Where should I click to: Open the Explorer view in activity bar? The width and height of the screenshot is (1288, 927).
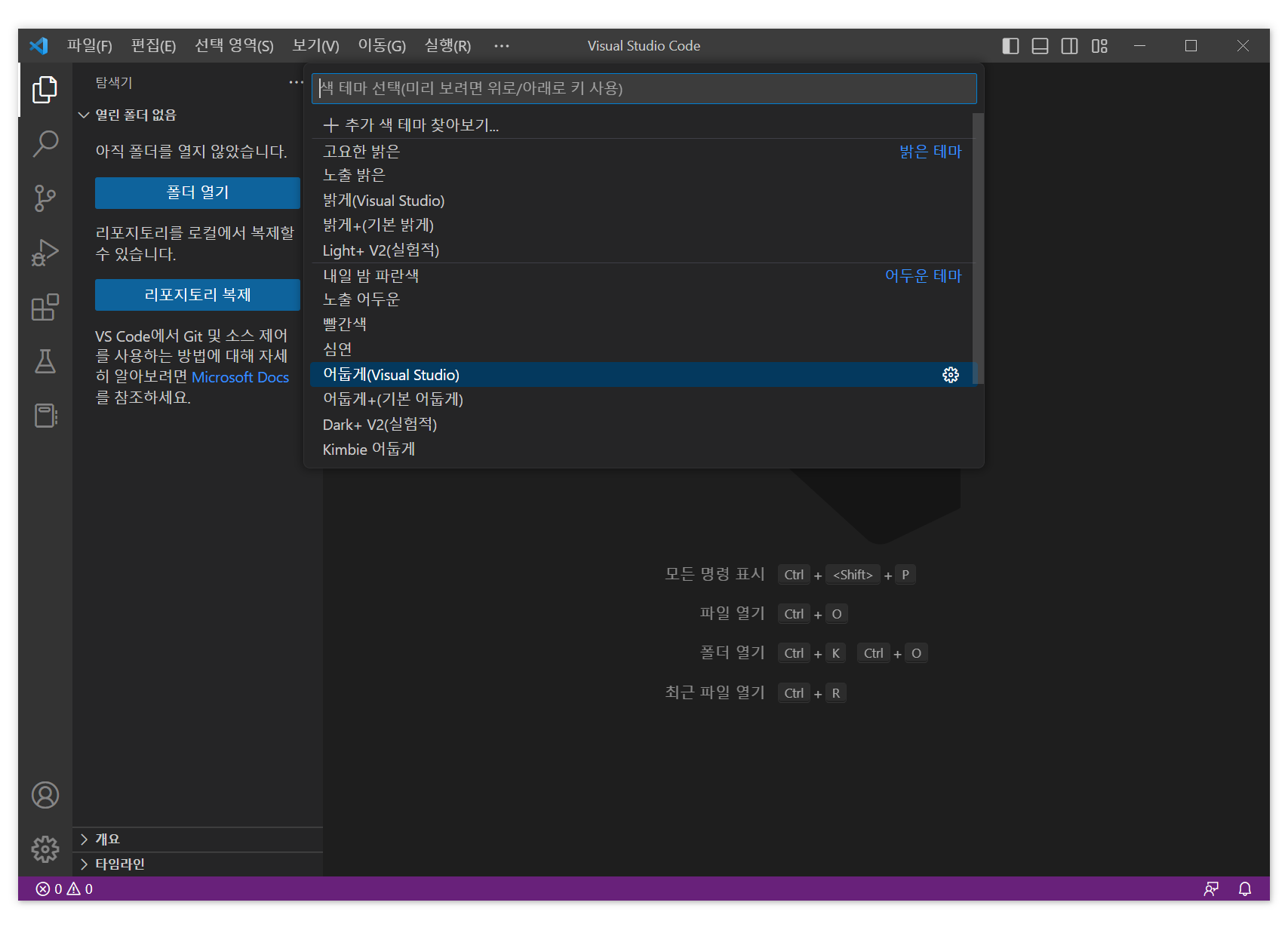[45, 90]
